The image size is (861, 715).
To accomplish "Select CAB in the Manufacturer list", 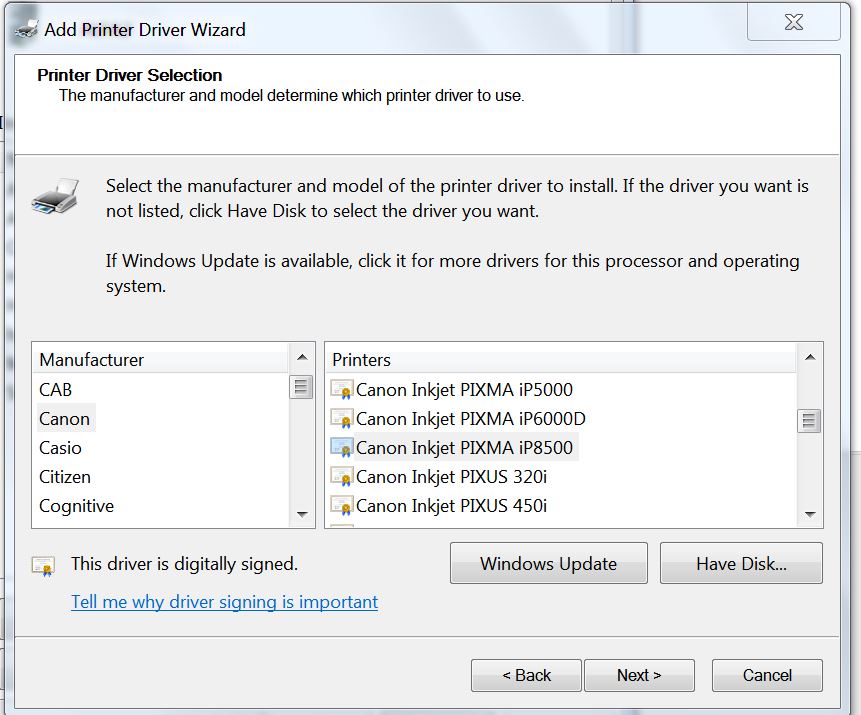I will pyautogui.click(x=55, y=389).
